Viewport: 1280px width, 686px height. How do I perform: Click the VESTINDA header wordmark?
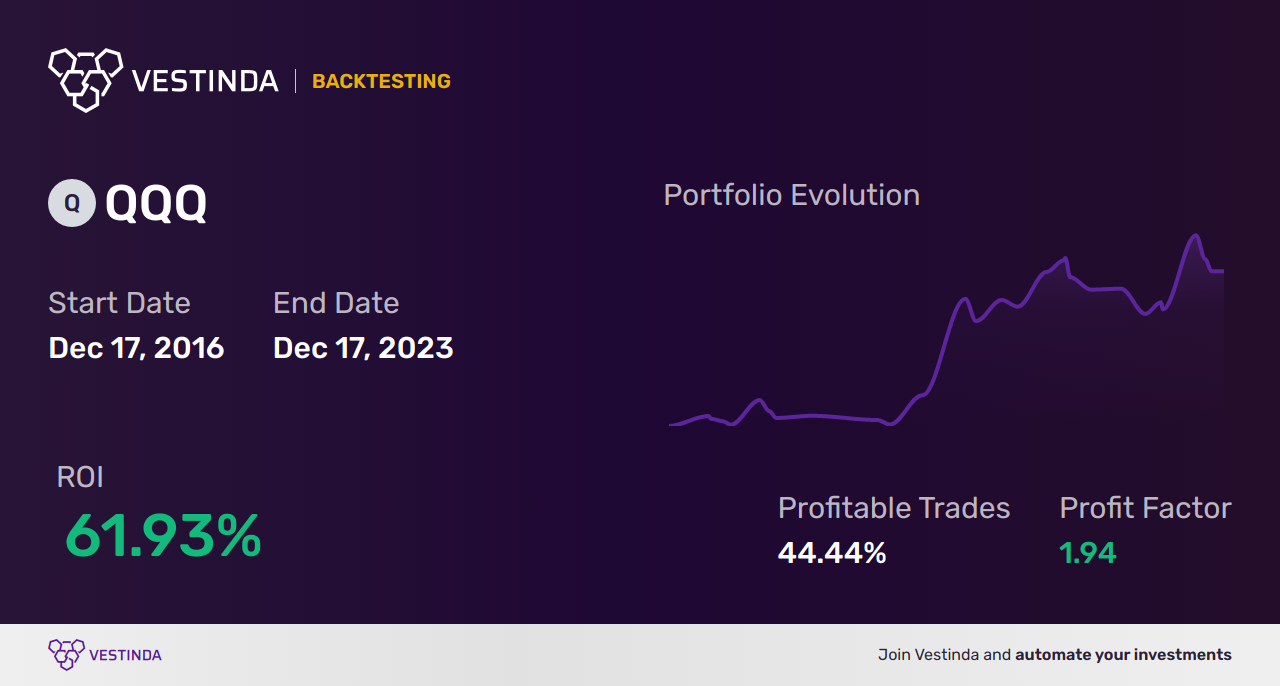click(205, 81)
